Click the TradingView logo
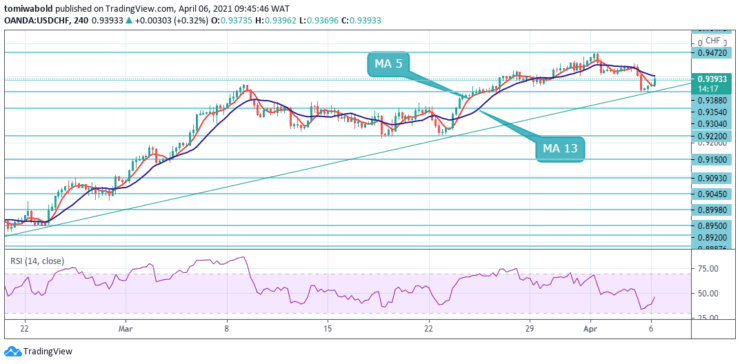The image size is (740, 364). [38, 351]
